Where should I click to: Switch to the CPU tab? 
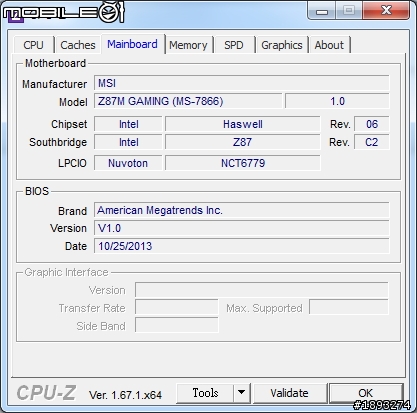(34, 45)
